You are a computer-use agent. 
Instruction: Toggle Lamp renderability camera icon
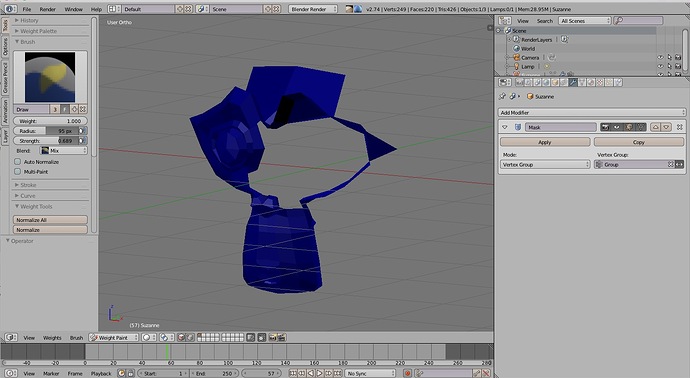tap(678, 66)
